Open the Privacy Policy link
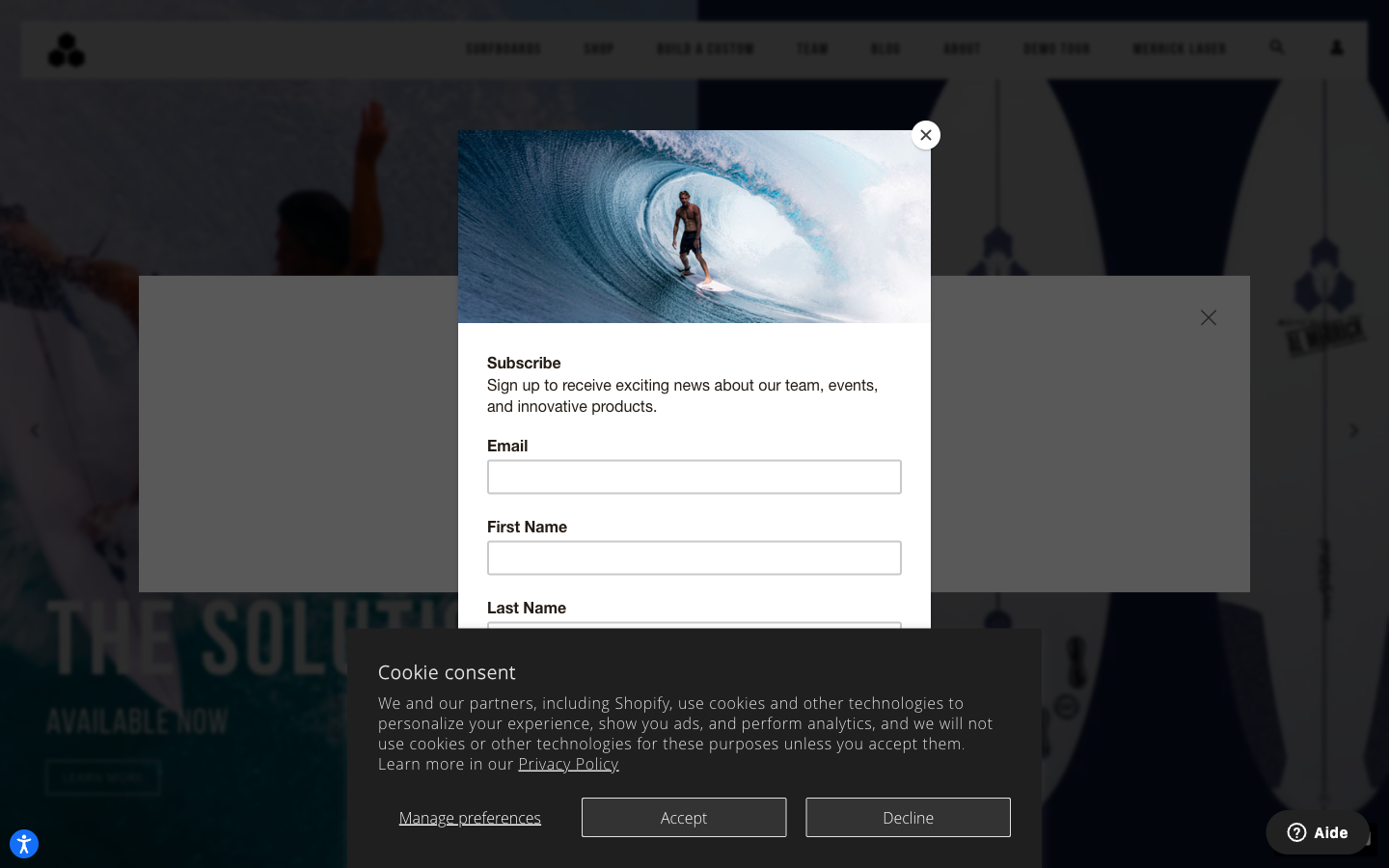The width and height of the screenshot is (1389, 868). pyautogui.click(x=568, y=764)
